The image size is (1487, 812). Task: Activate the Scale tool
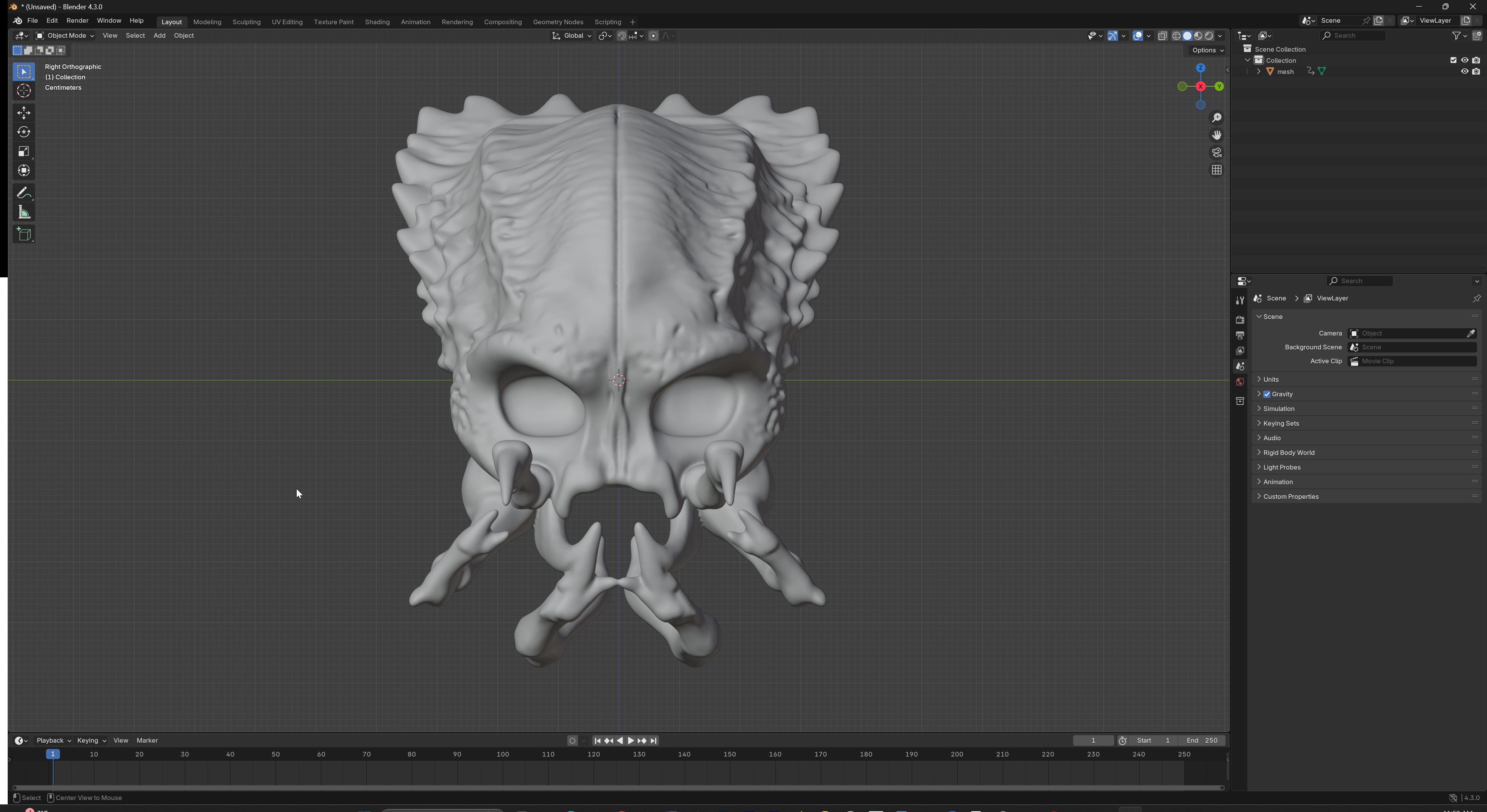tap(23, 151)
